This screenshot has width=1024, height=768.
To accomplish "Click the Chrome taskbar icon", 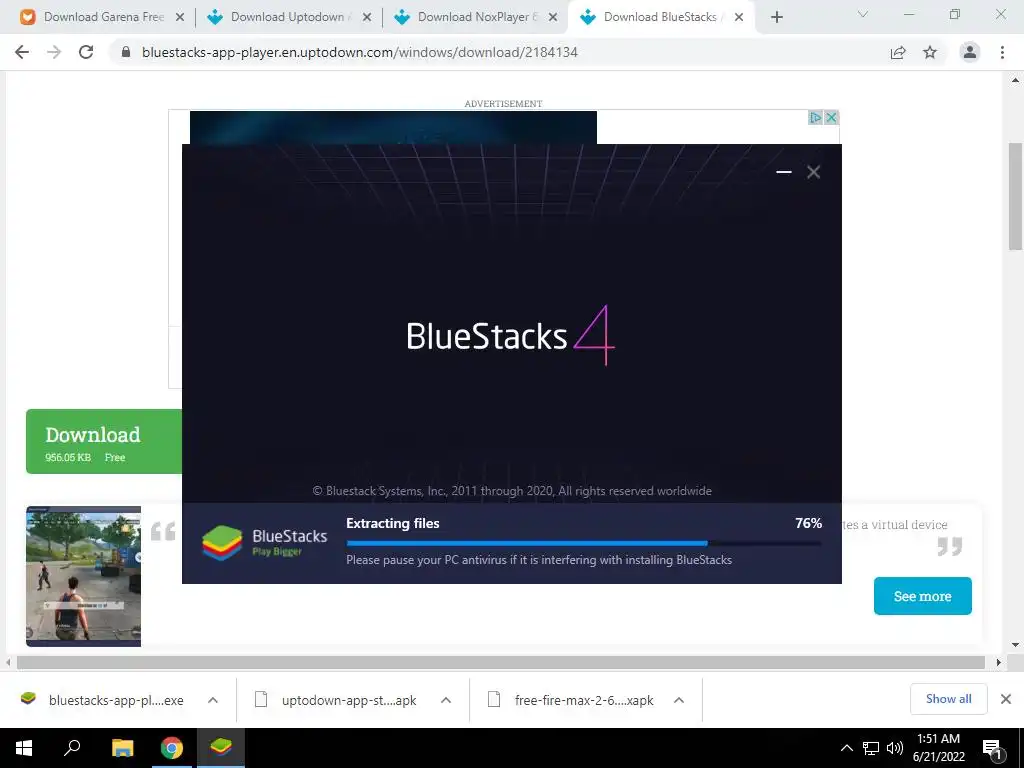I will click(x=172, y=748).
